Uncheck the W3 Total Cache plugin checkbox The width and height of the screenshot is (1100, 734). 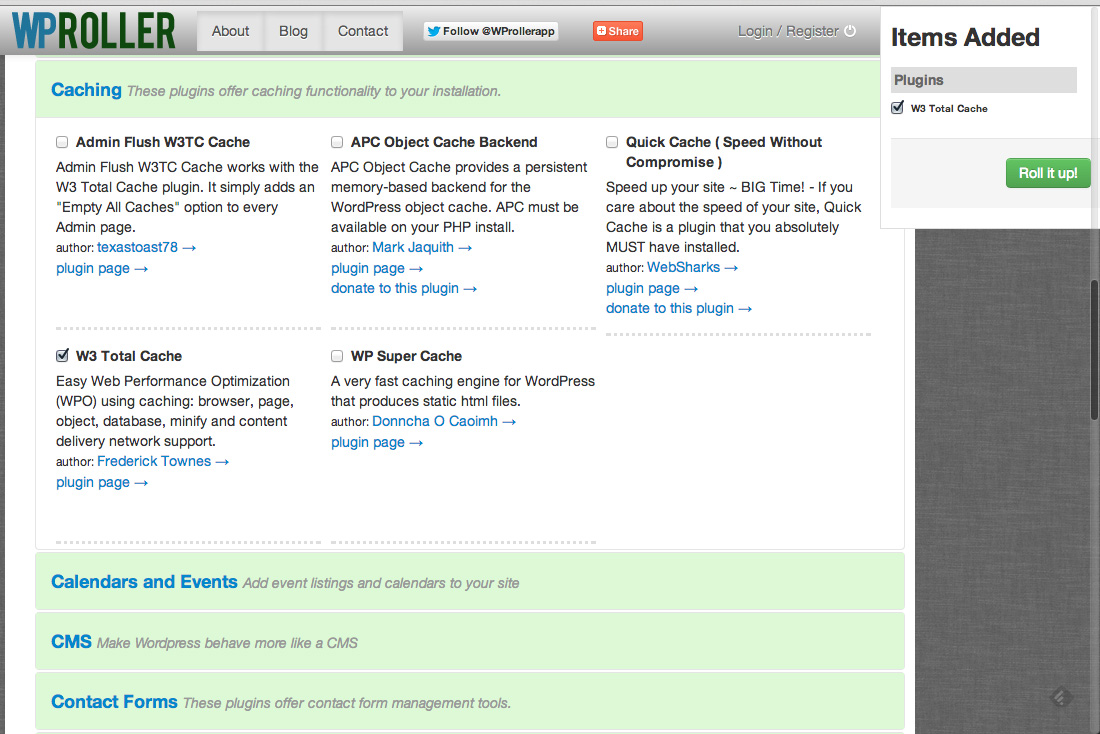click(62, 356)
